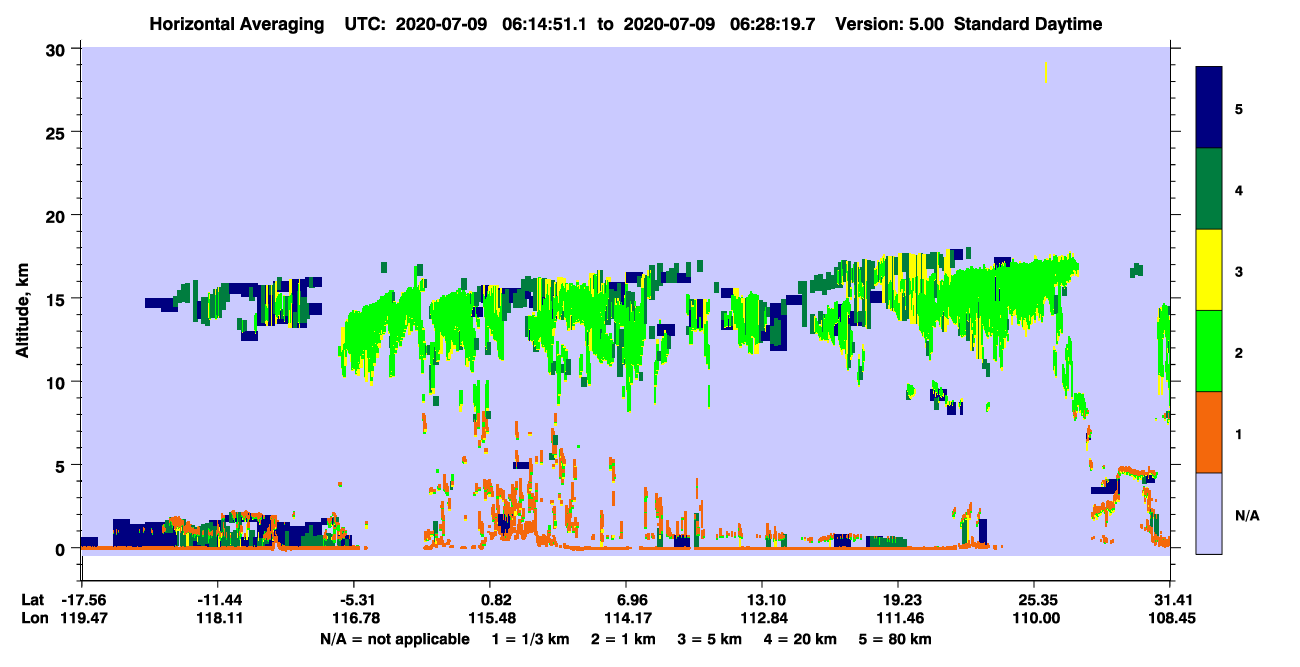
Task: Click the colorbar label "2"
Action: tap(1239, 352)
